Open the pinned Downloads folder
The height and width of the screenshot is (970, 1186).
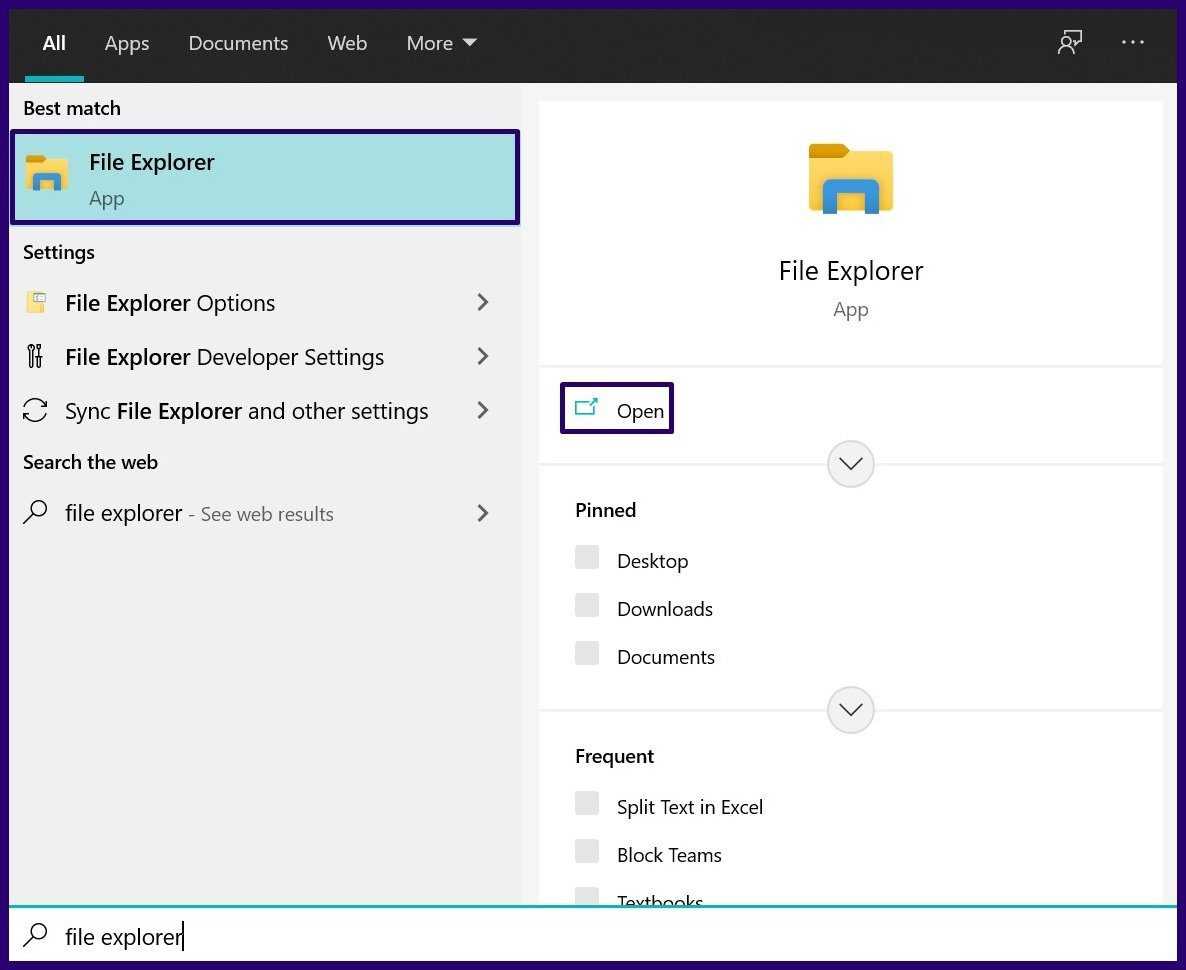click(x=664, y=609)
